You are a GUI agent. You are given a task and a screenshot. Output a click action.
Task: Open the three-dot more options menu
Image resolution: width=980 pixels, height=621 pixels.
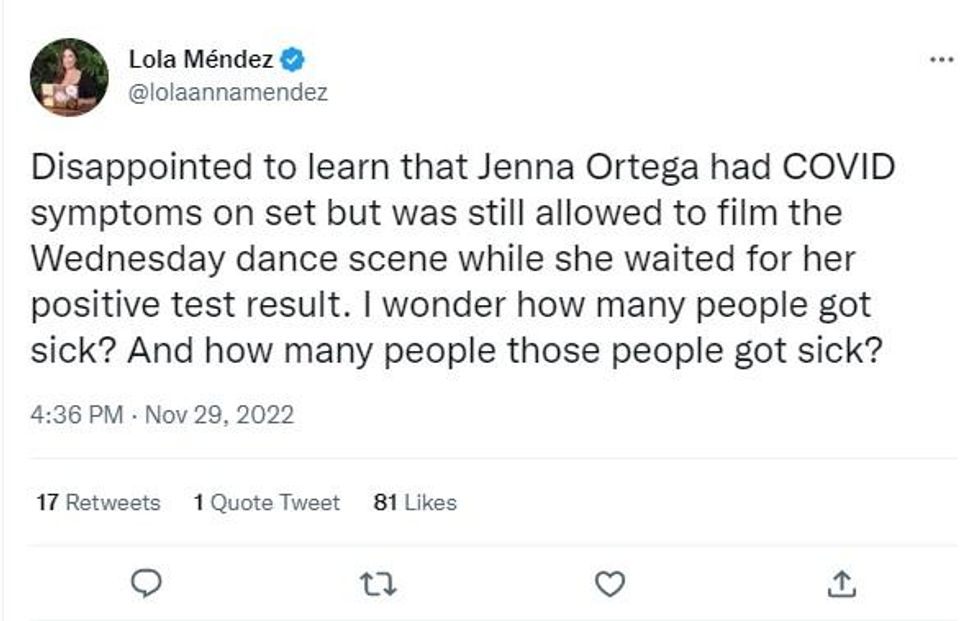(941, 59)
